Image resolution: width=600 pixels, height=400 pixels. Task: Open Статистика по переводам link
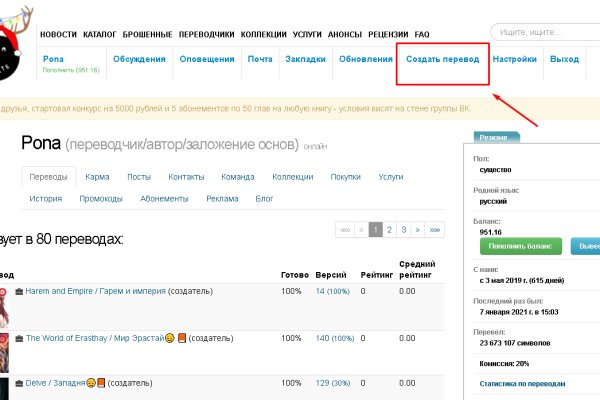coord(523,384)
